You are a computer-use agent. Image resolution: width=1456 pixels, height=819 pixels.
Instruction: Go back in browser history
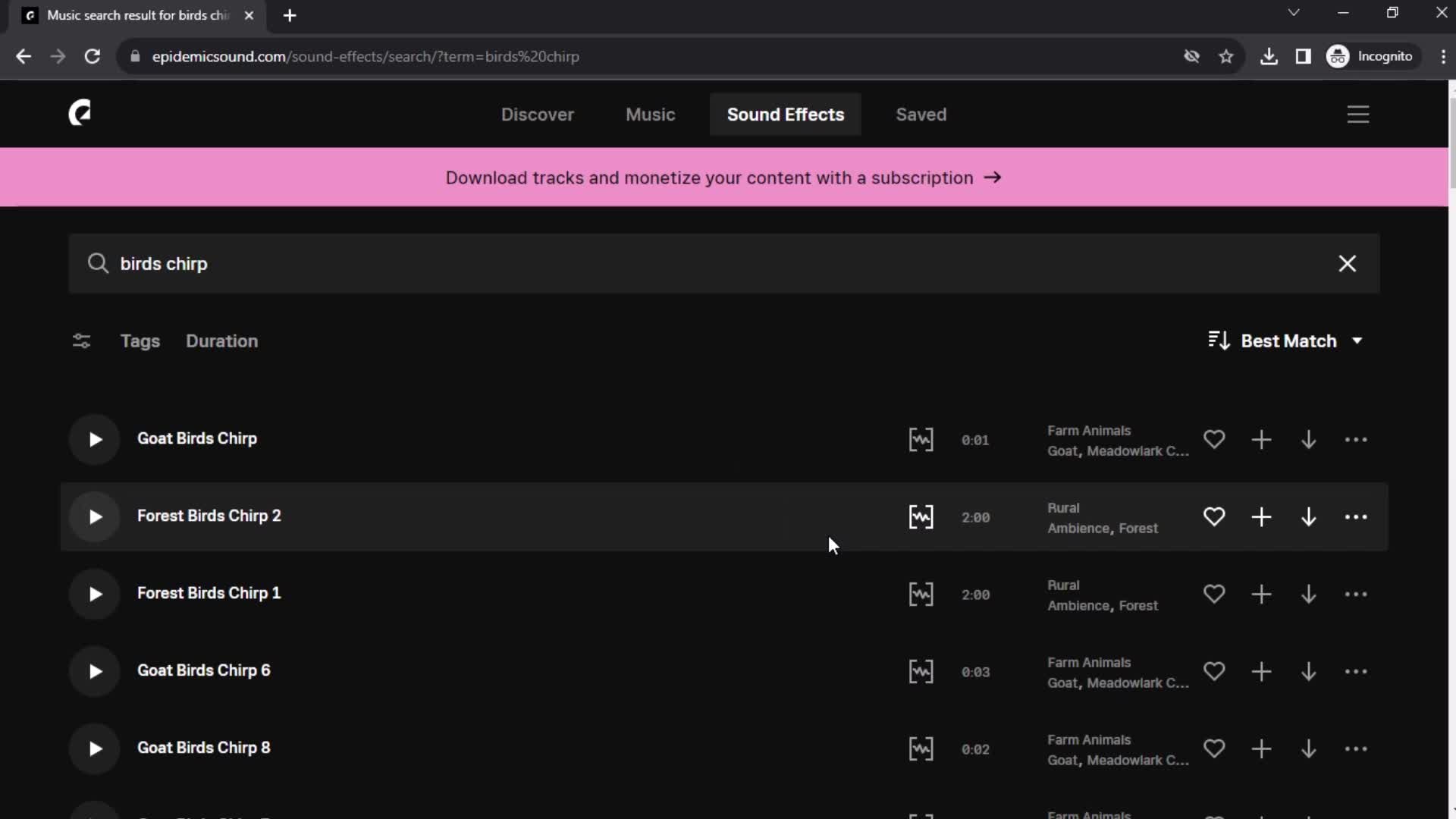[24, 56]
